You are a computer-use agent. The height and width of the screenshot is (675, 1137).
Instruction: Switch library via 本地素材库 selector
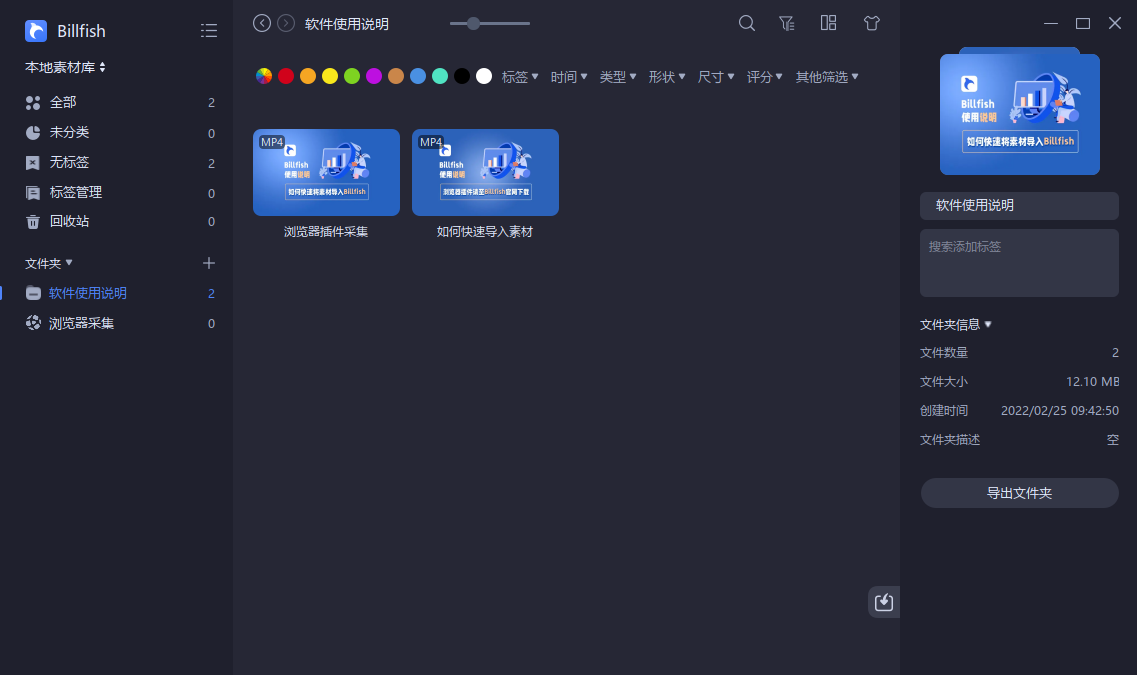click(66, 67)
